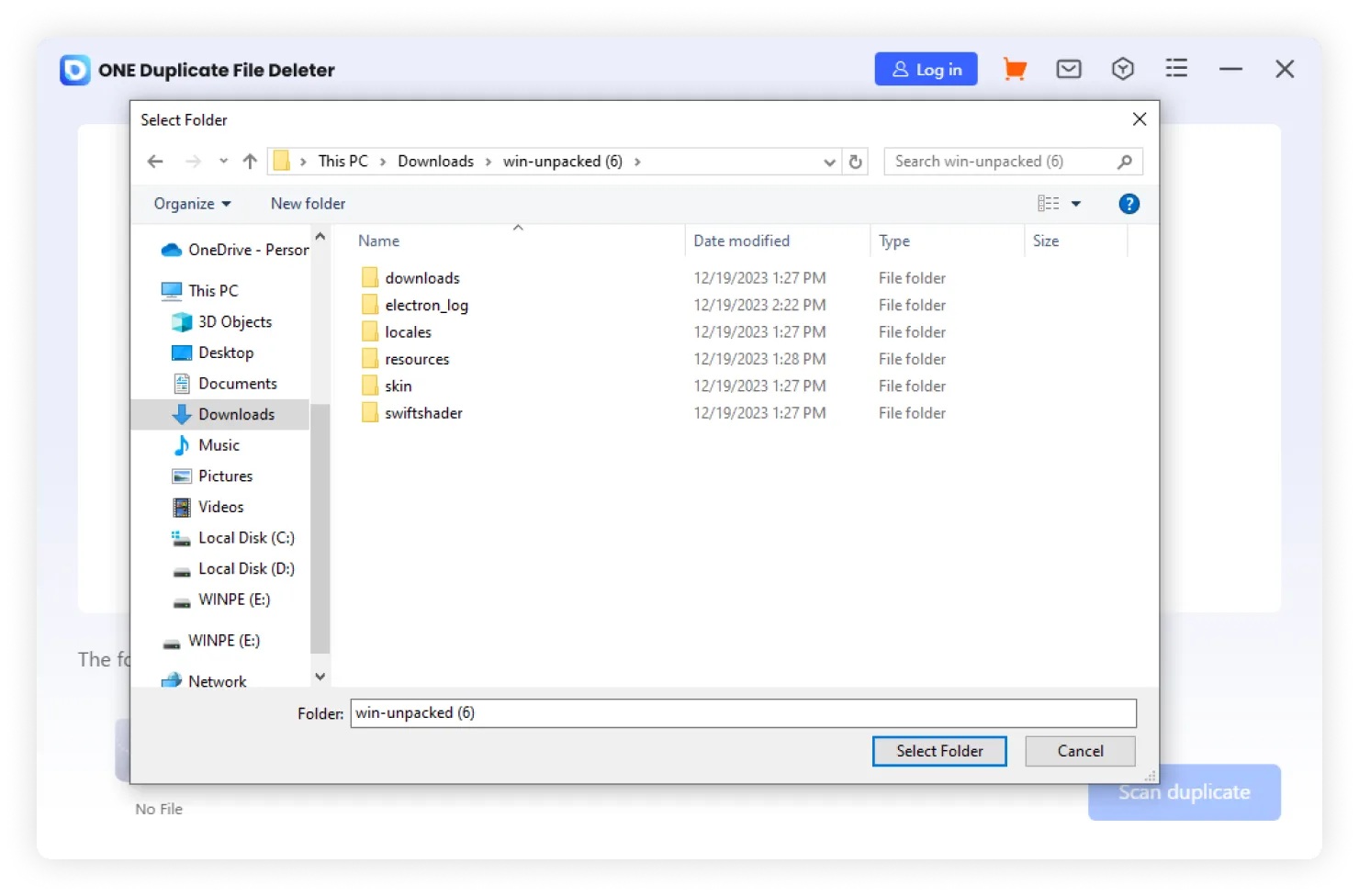
Task: Expand the address bar history dropdown
Action: [829, 162]
